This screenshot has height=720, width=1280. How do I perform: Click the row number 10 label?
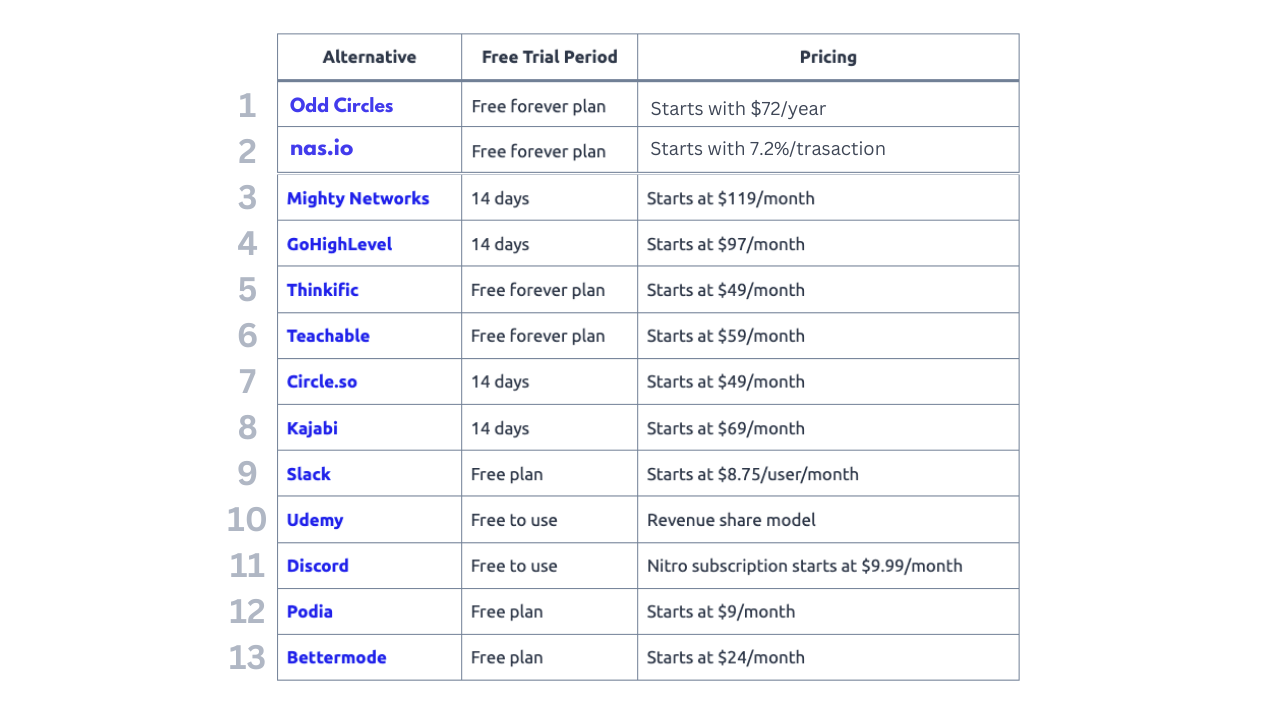pos(247,520)
